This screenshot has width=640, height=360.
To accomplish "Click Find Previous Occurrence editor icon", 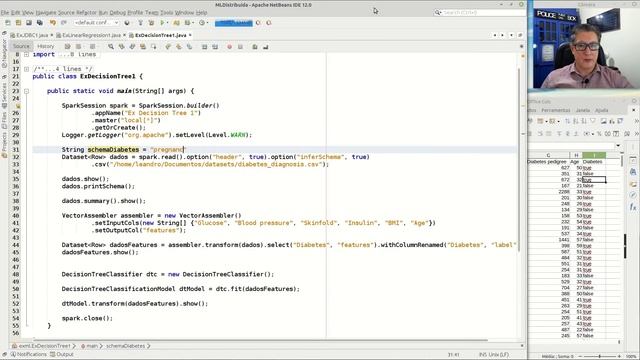I will pos(121,47).
